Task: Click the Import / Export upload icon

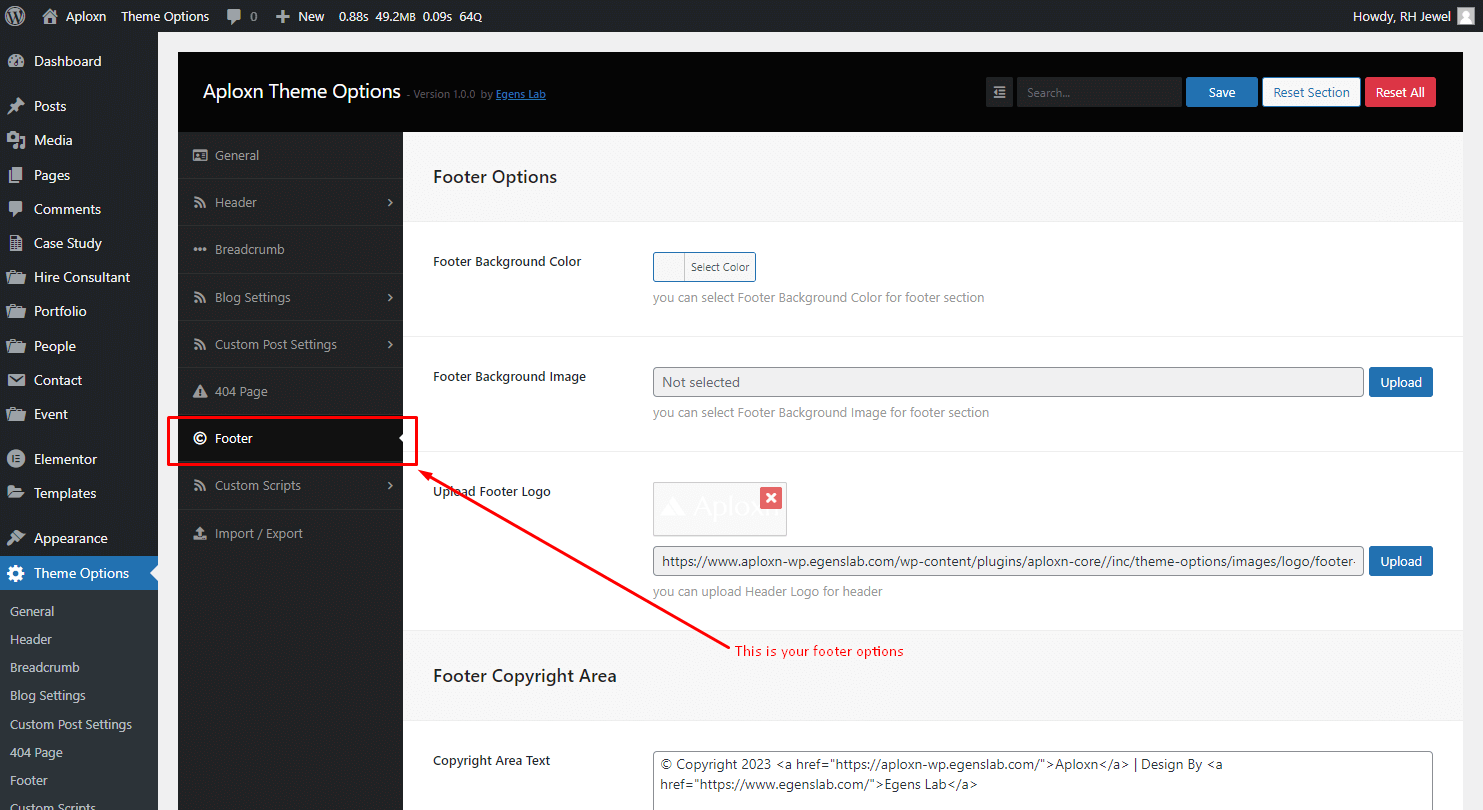Action: coord(200,533)
